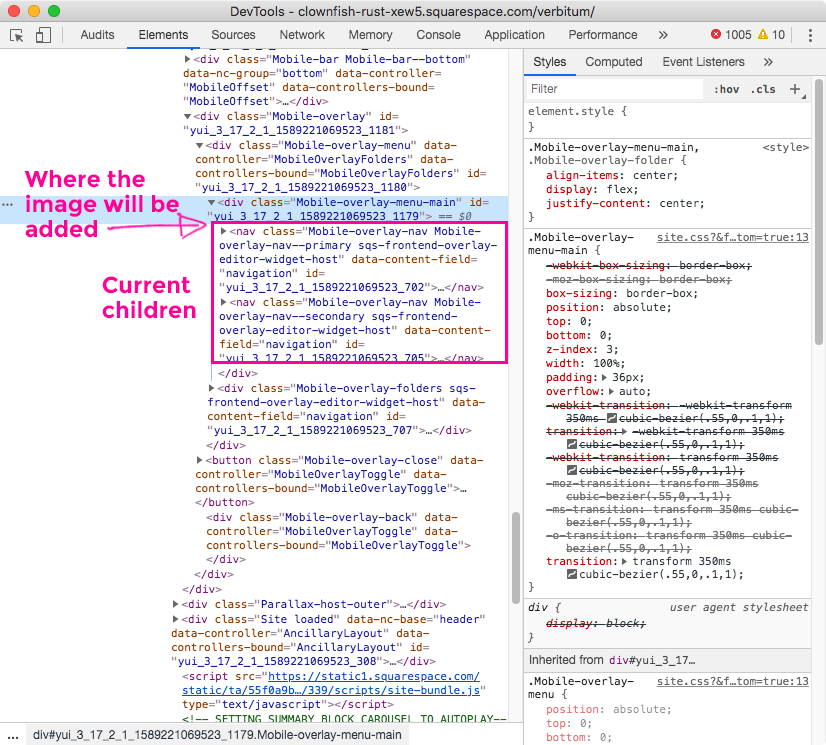Switch to the Sources tab
This screenshot has width=826, height=745.
(x=233, y=35)
